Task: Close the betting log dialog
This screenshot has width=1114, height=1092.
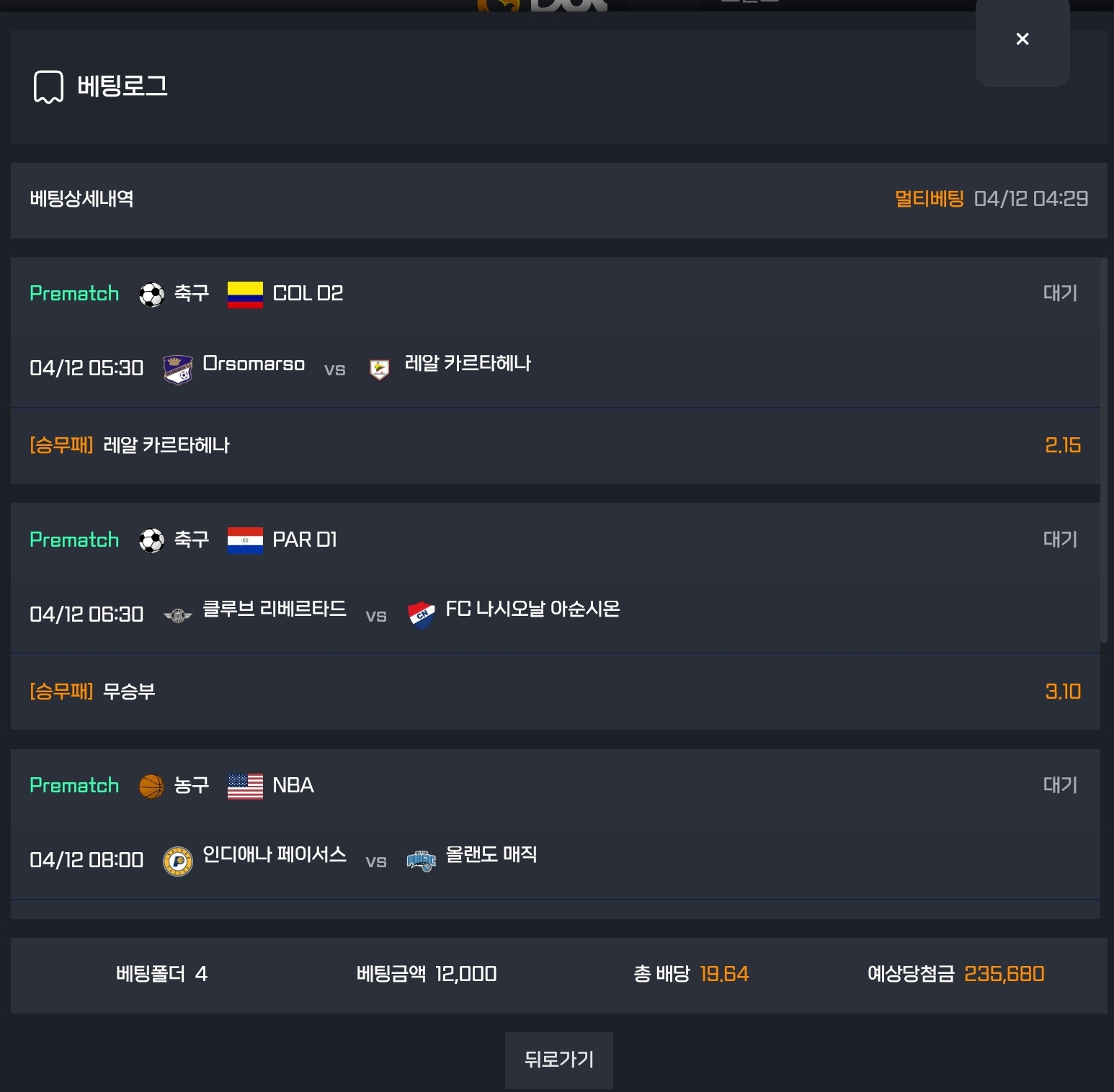Action: (1022, 39)
